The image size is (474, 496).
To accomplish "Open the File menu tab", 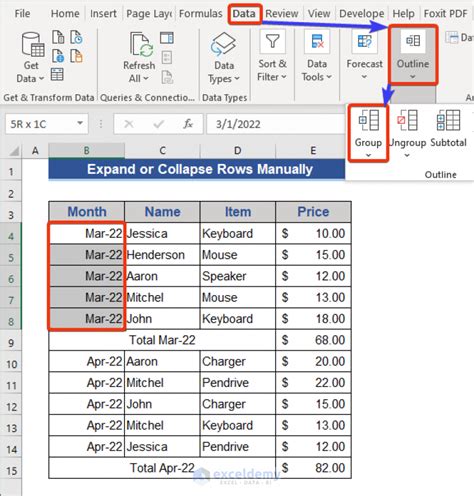I will point(22,14).
